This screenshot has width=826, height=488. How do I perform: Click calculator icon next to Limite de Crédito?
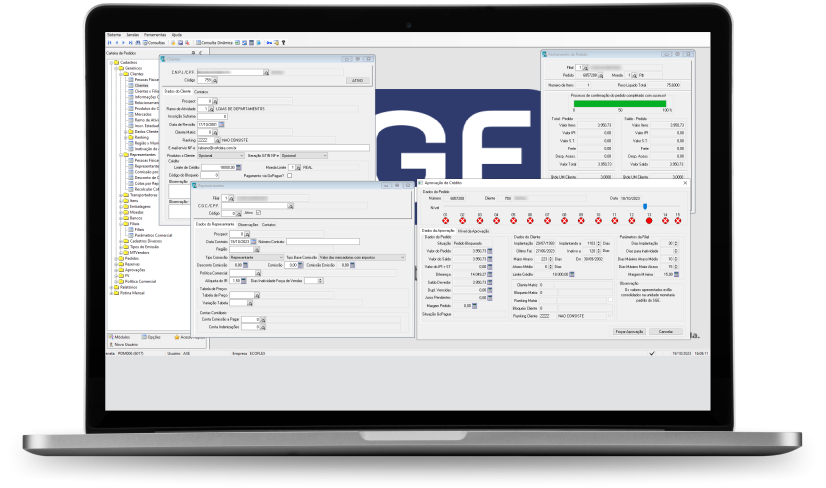coord(240,167)
